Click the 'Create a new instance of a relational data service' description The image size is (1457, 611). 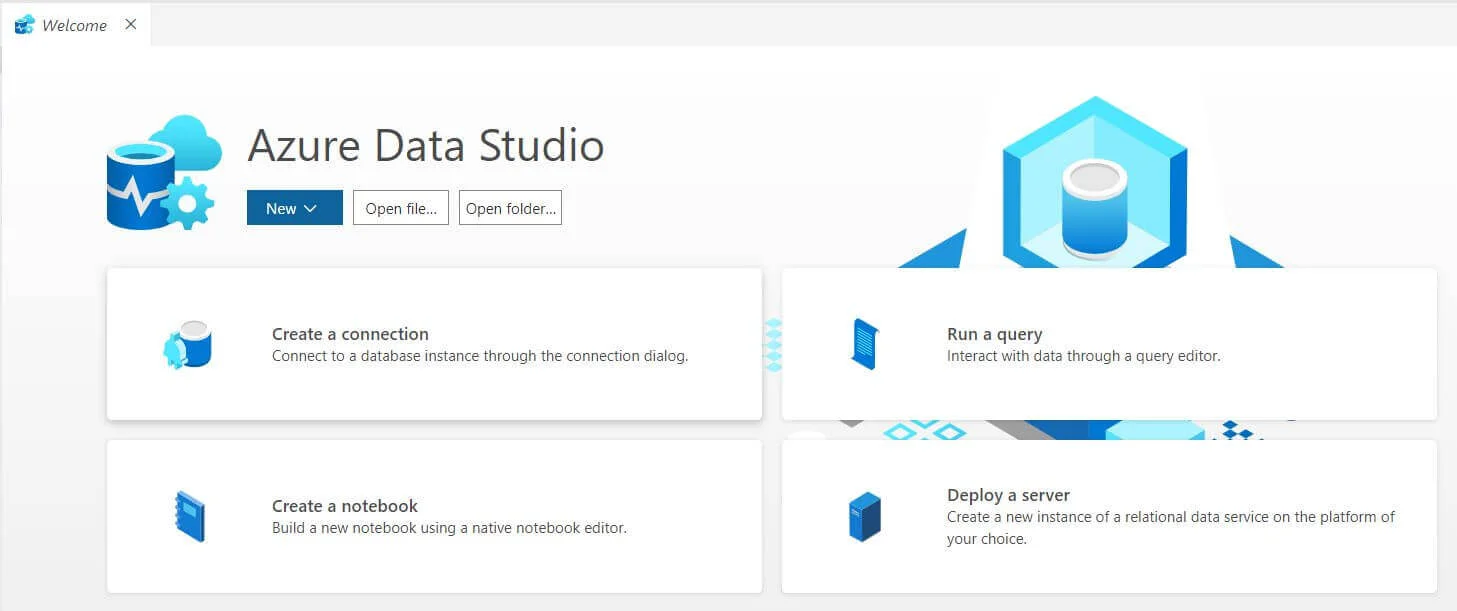coord(1171,528)
